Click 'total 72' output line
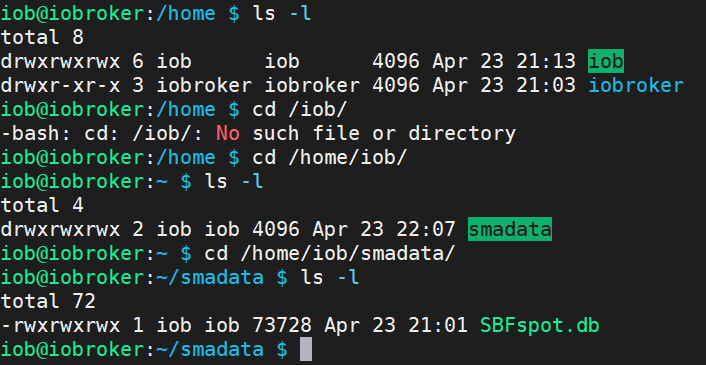The image size is (706, 365). [x=48, y=301]
